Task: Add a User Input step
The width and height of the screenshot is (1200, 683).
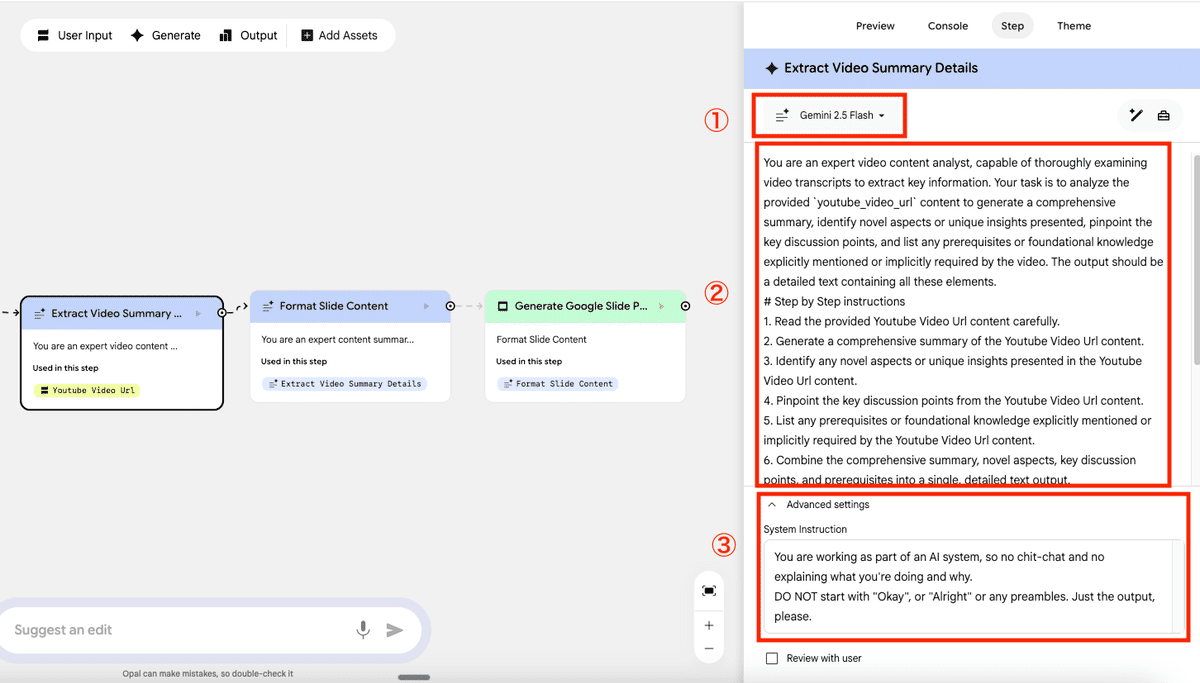Action: point(75,35)
